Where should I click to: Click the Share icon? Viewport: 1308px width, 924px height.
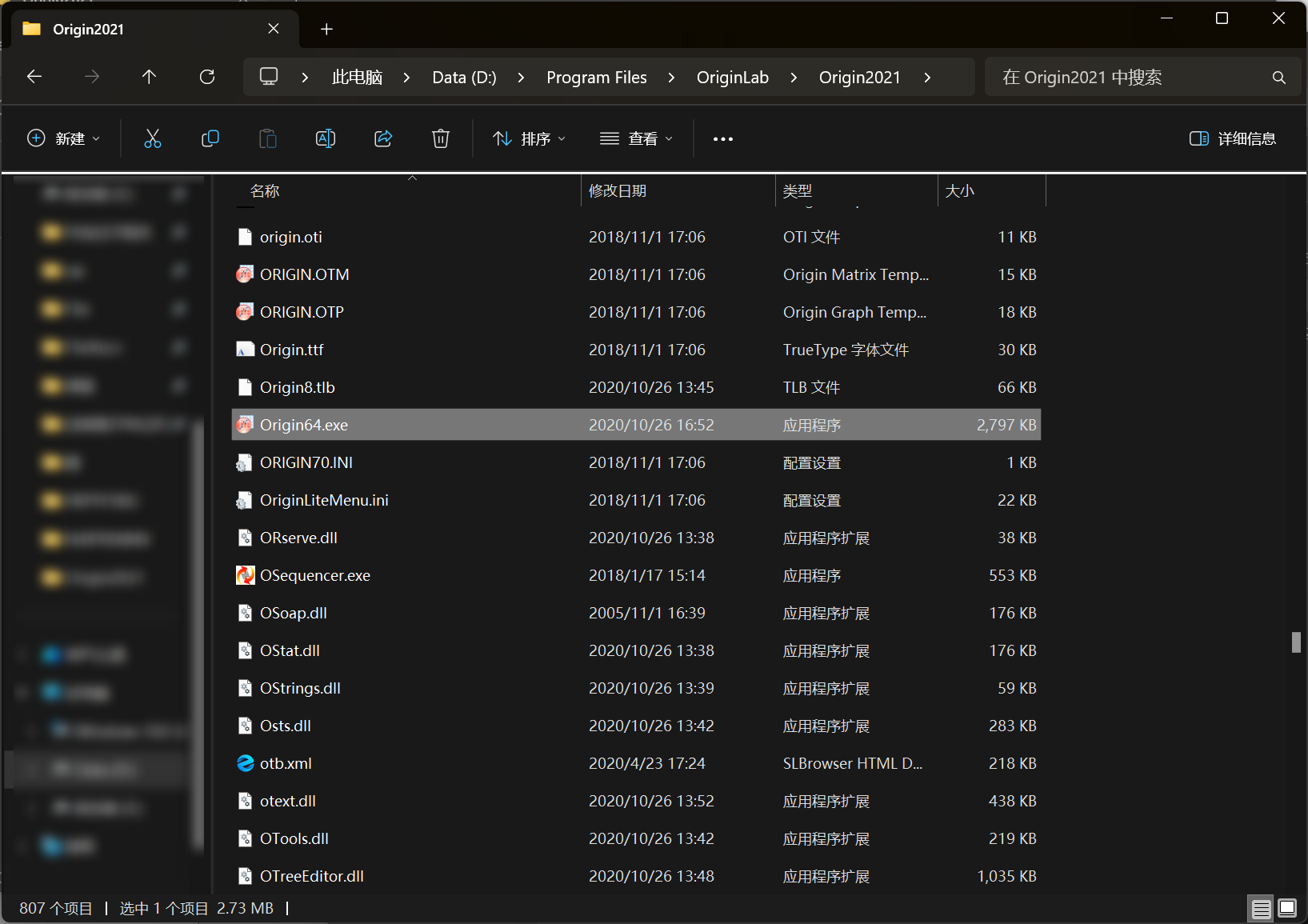click(383, 138)
